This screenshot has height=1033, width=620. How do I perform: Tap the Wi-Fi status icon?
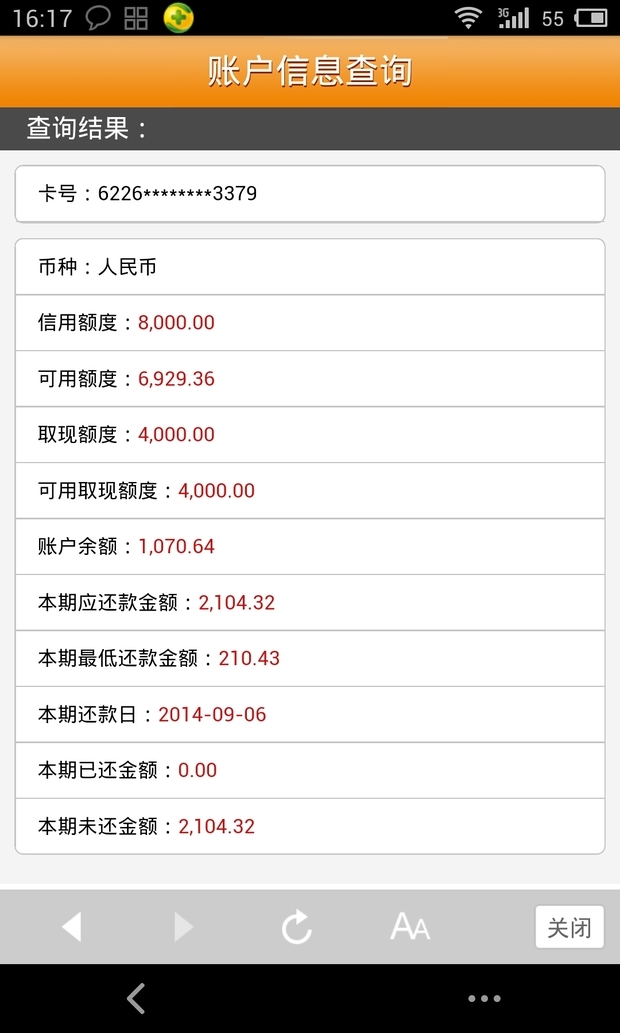[x=468, y=18]
